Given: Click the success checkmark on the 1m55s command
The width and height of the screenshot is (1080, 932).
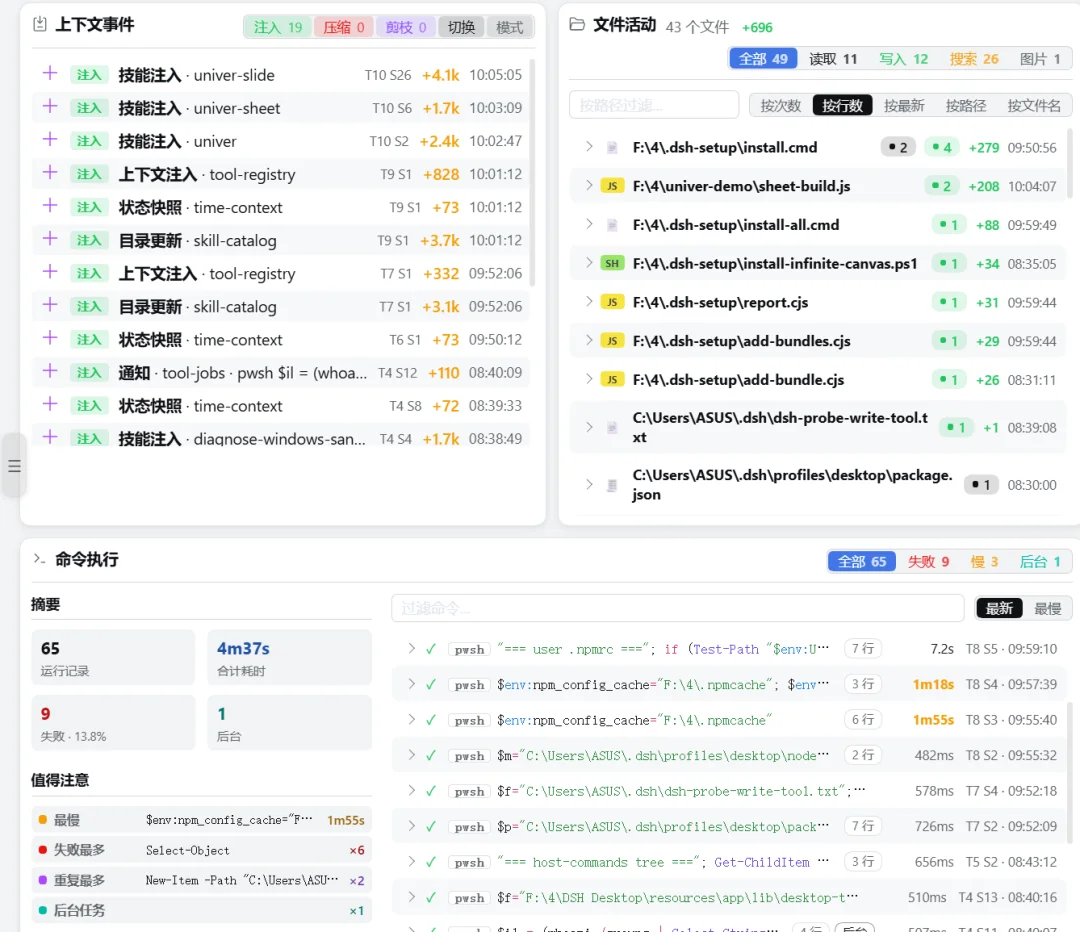Looking at the screenshot, I should pos(430,720).
